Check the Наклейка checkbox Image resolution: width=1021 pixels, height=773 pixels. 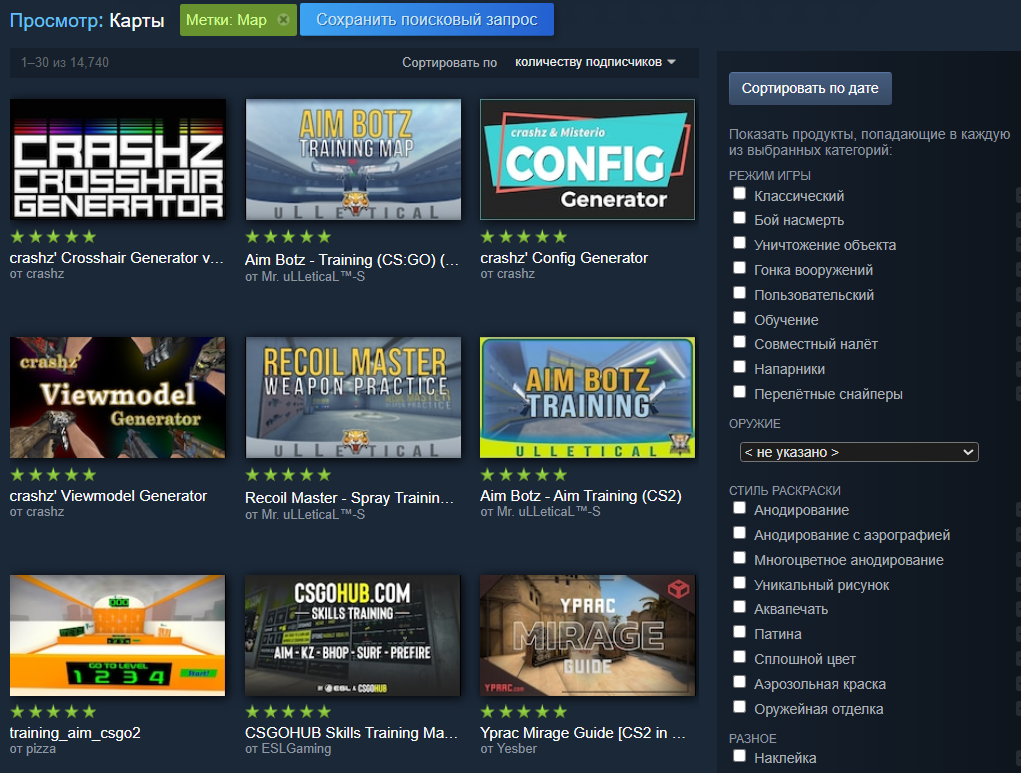739,755
